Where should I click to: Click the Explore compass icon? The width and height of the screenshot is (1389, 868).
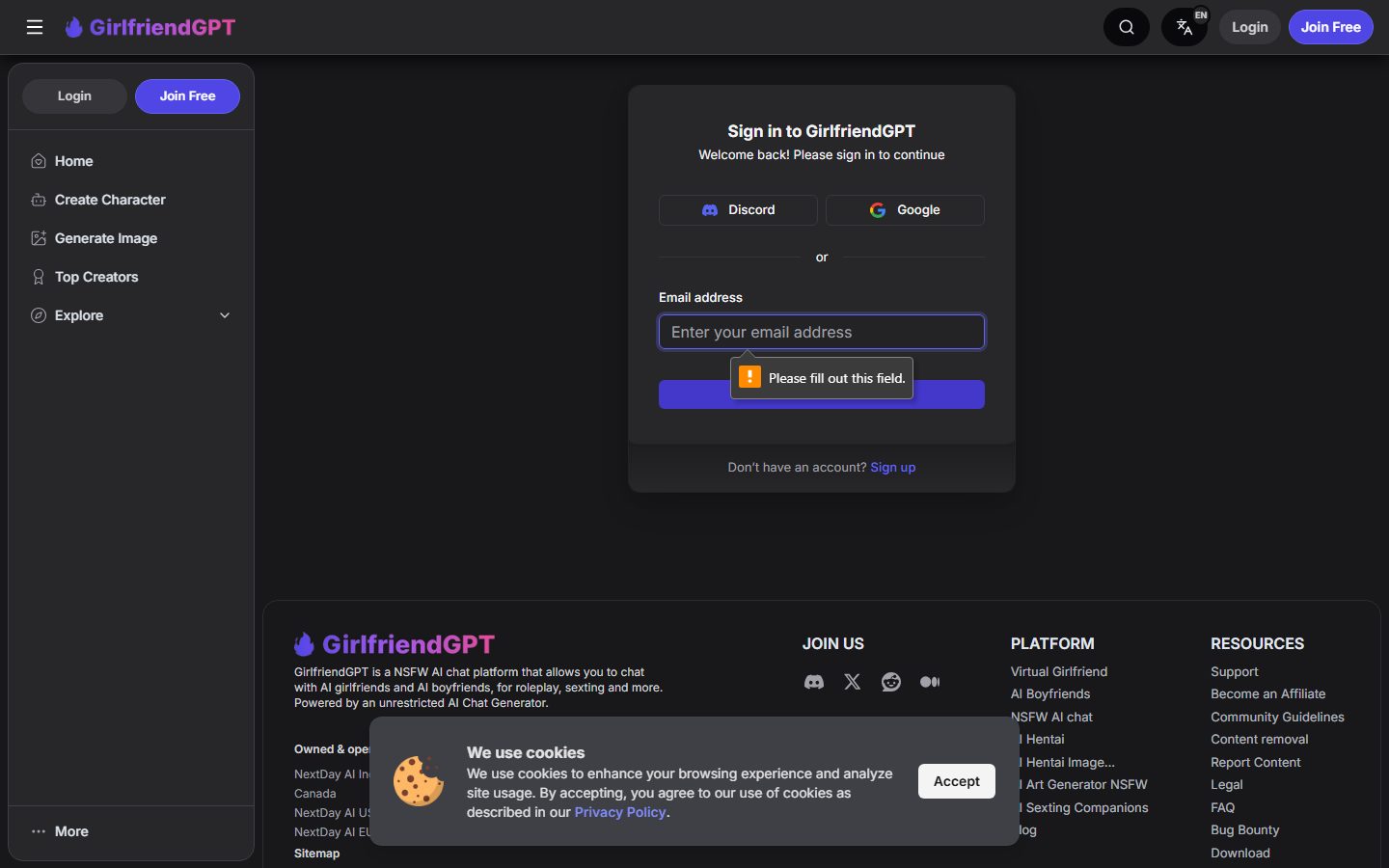pyautogui.click(x=39, y=315)
